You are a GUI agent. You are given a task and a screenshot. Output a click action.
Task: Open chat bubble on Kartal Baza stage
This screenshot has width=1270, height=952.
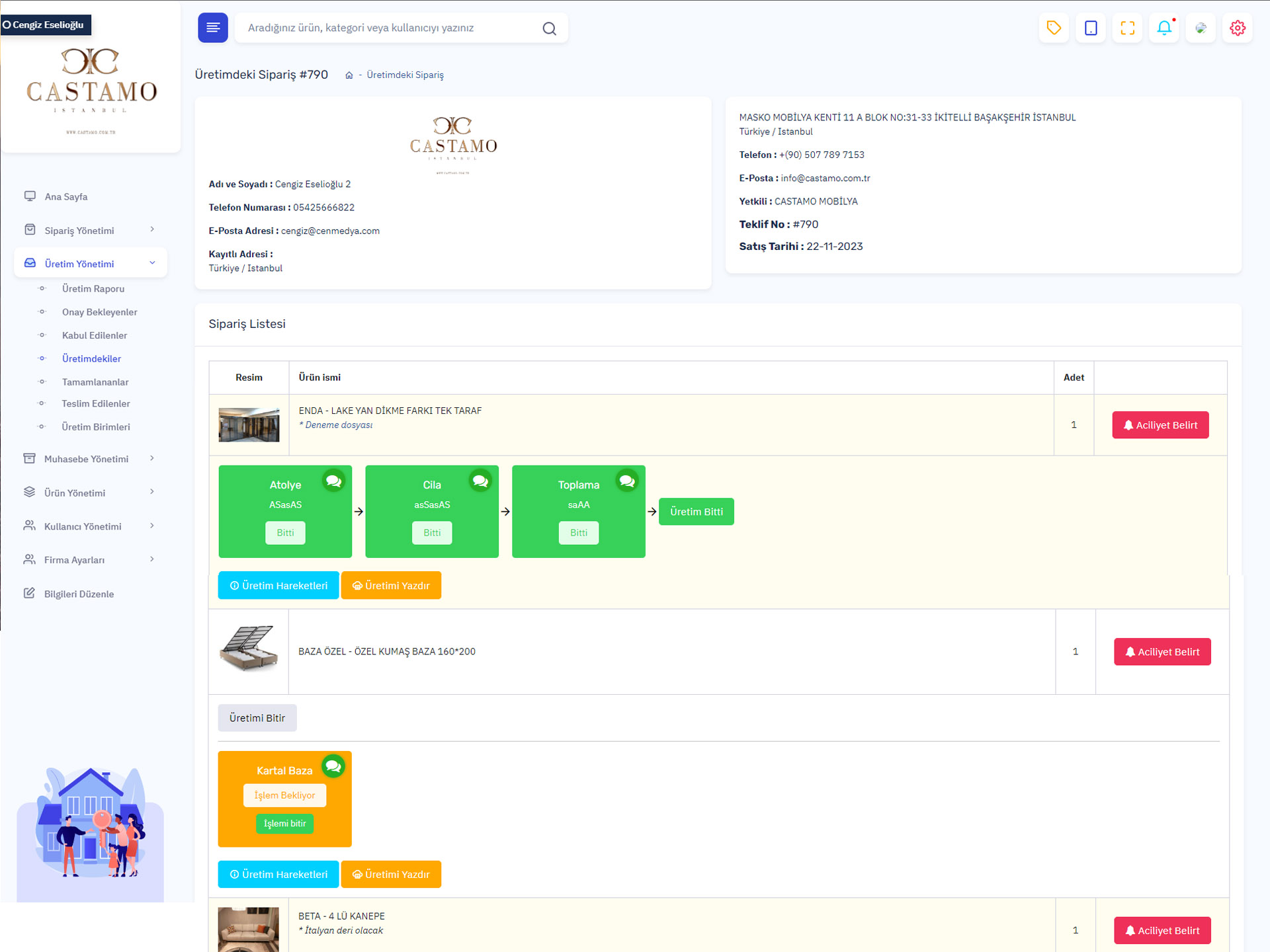point(333,766)
